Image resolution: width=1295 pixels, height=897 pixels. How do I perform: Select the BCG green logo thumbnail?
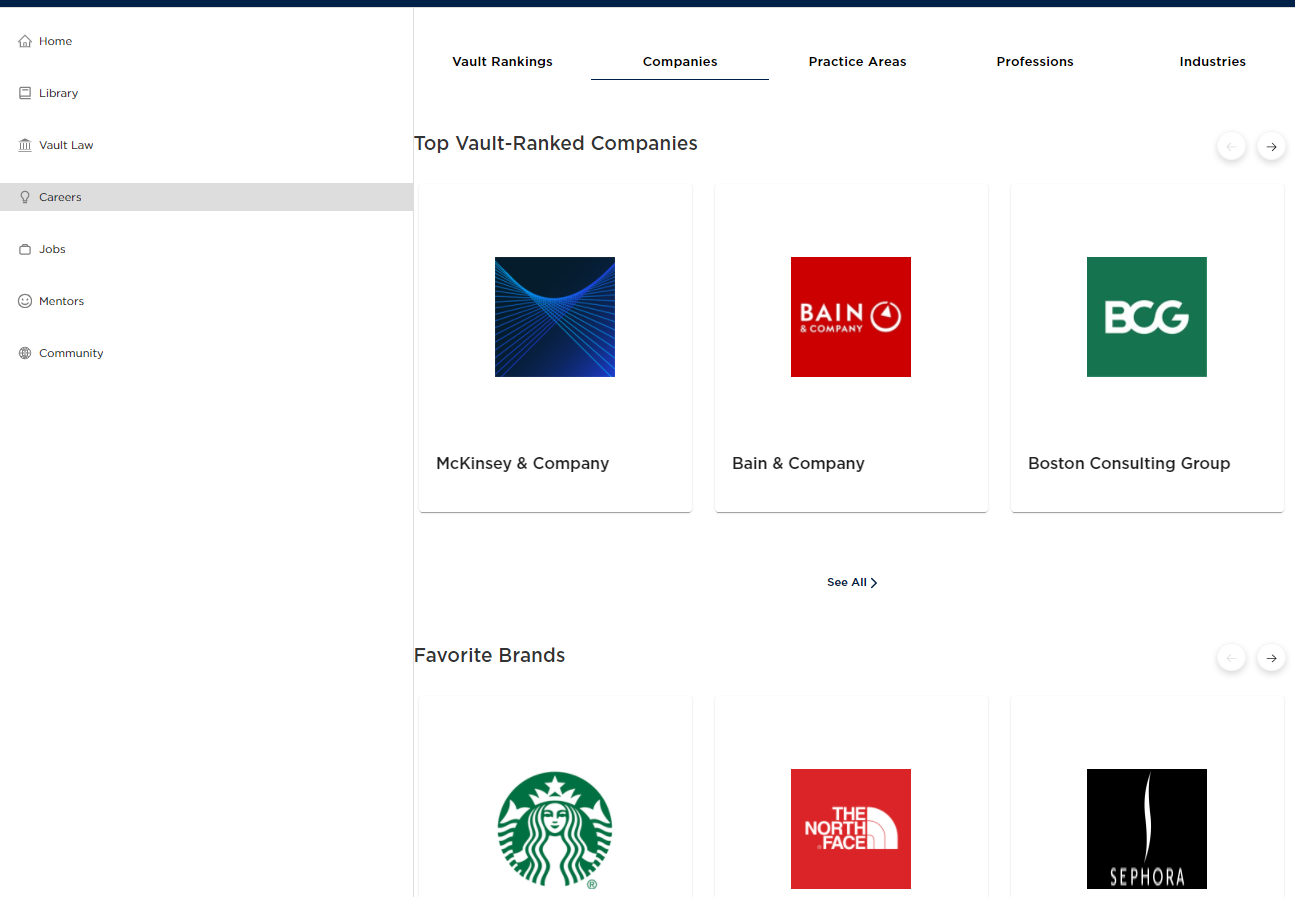click(1146, 317)
